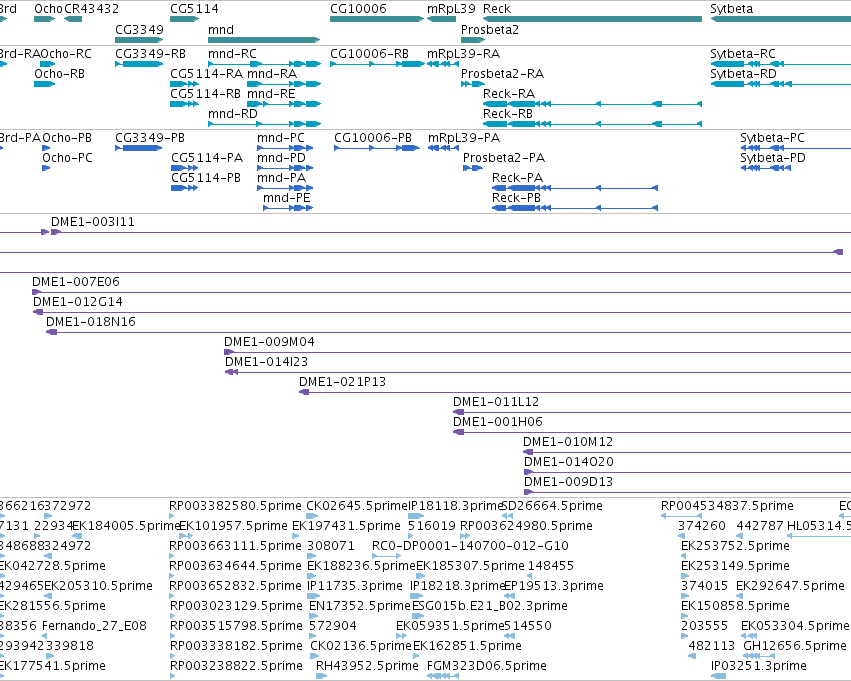Viewport: 851px width, 681px height.
Task: Select BAC clone DME1-014O20 label
Action: pyautogui.click(x=569, y=462)
